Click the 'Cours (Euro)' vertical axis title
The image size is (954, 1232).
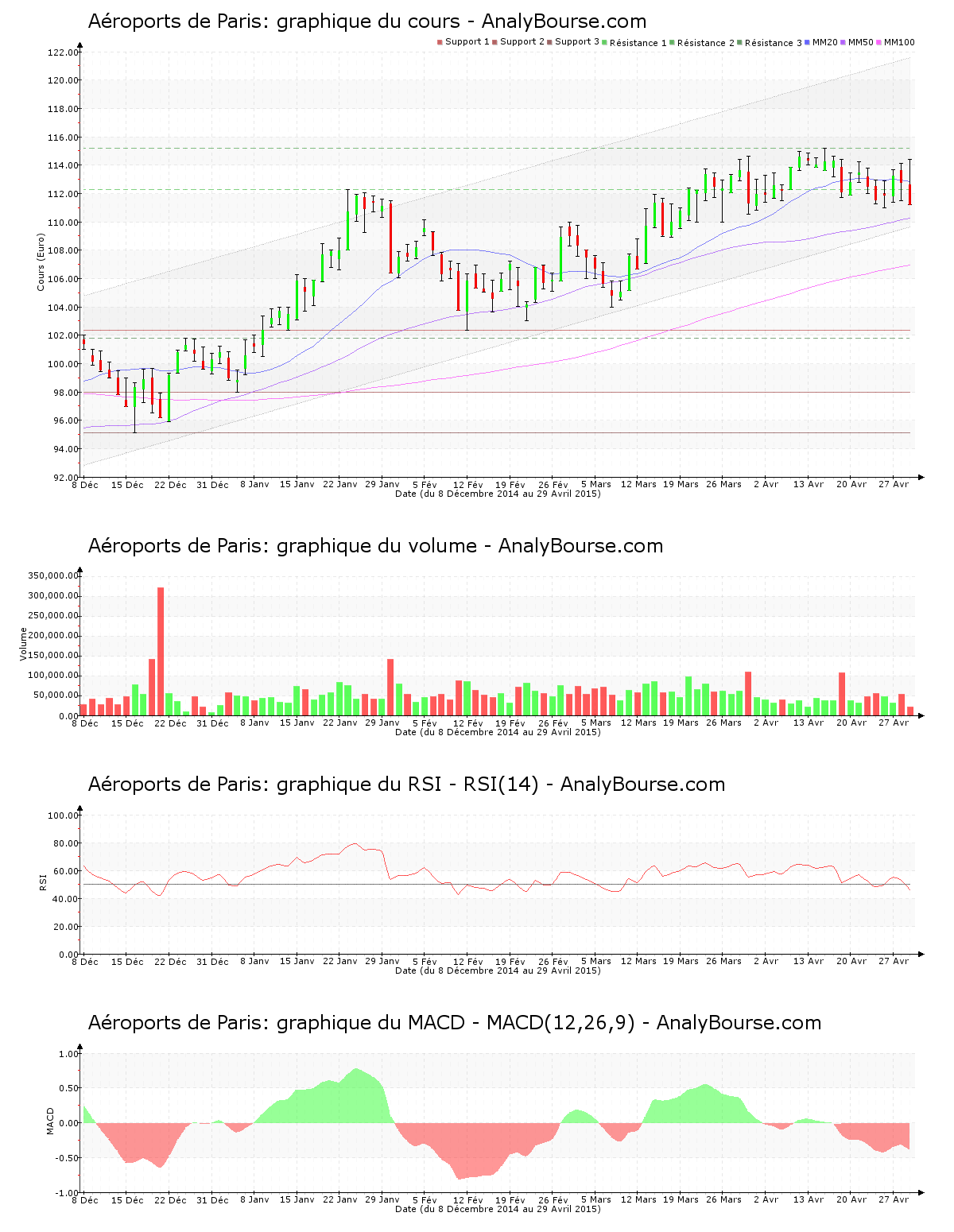41,262
